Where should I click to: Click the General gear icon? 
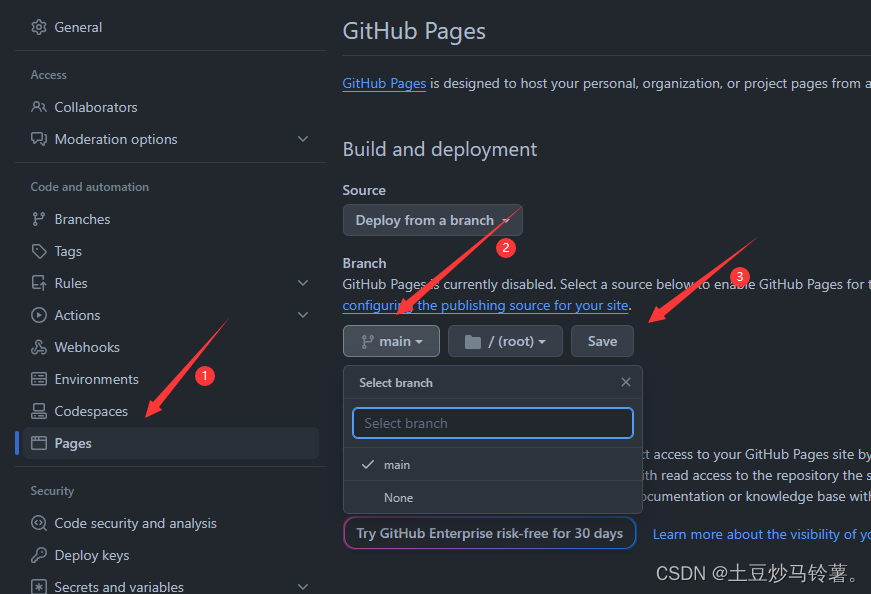click(39, 27)
